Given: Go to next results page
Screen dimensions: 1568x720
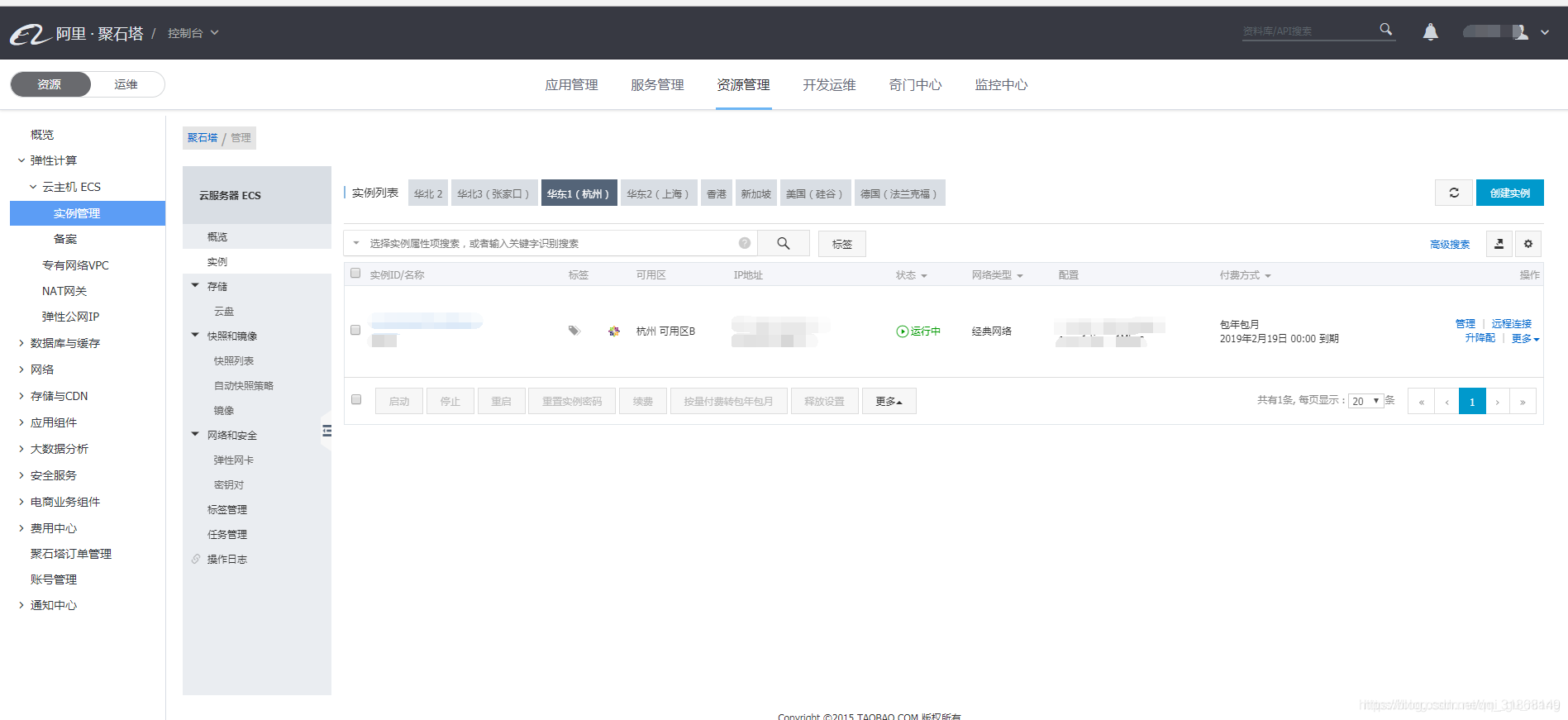Looking at the screenshot, I should [x=1498, y=401].
